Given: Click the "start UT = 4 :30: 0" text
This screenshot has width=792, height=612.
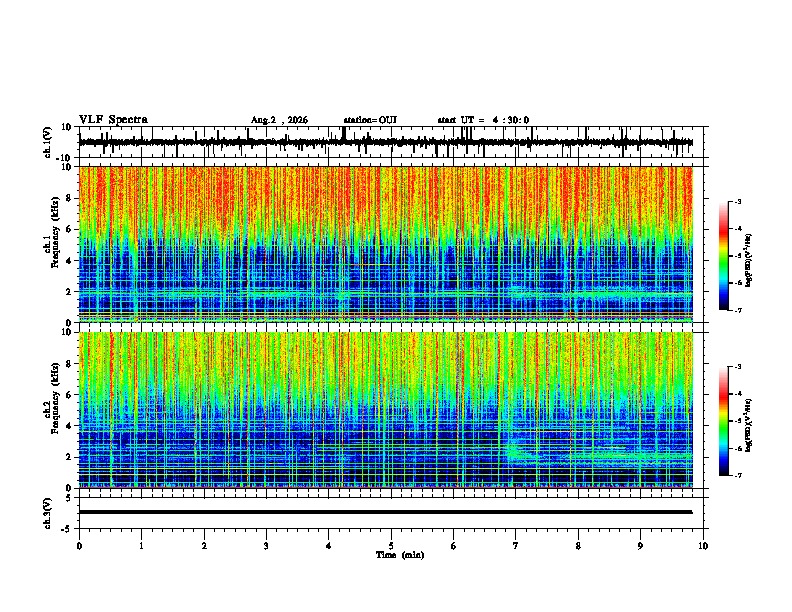Looking at the screenshot, I should tap(483, 120).
